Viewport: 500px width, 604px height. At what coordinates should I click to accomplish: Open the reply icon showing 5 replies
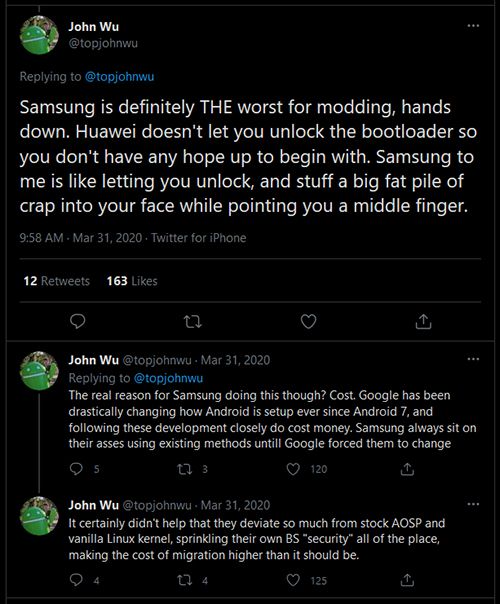76,469
